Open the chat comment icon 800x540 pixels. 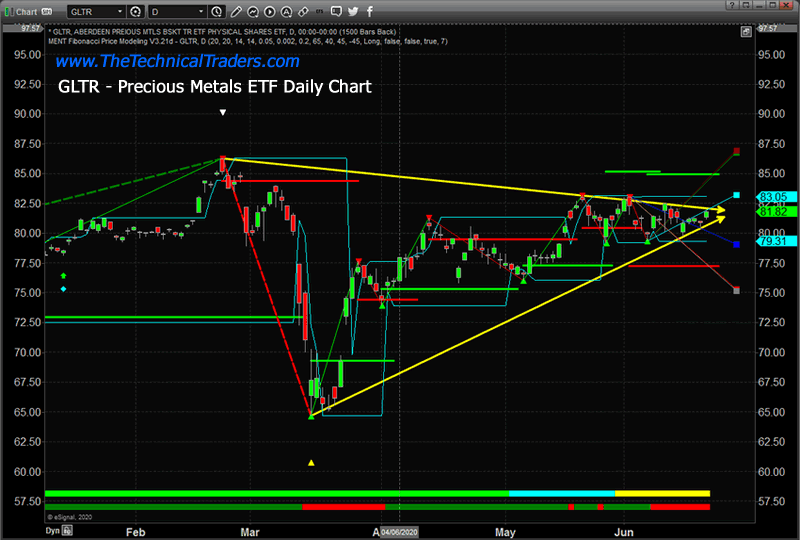[x=336, y=11]
